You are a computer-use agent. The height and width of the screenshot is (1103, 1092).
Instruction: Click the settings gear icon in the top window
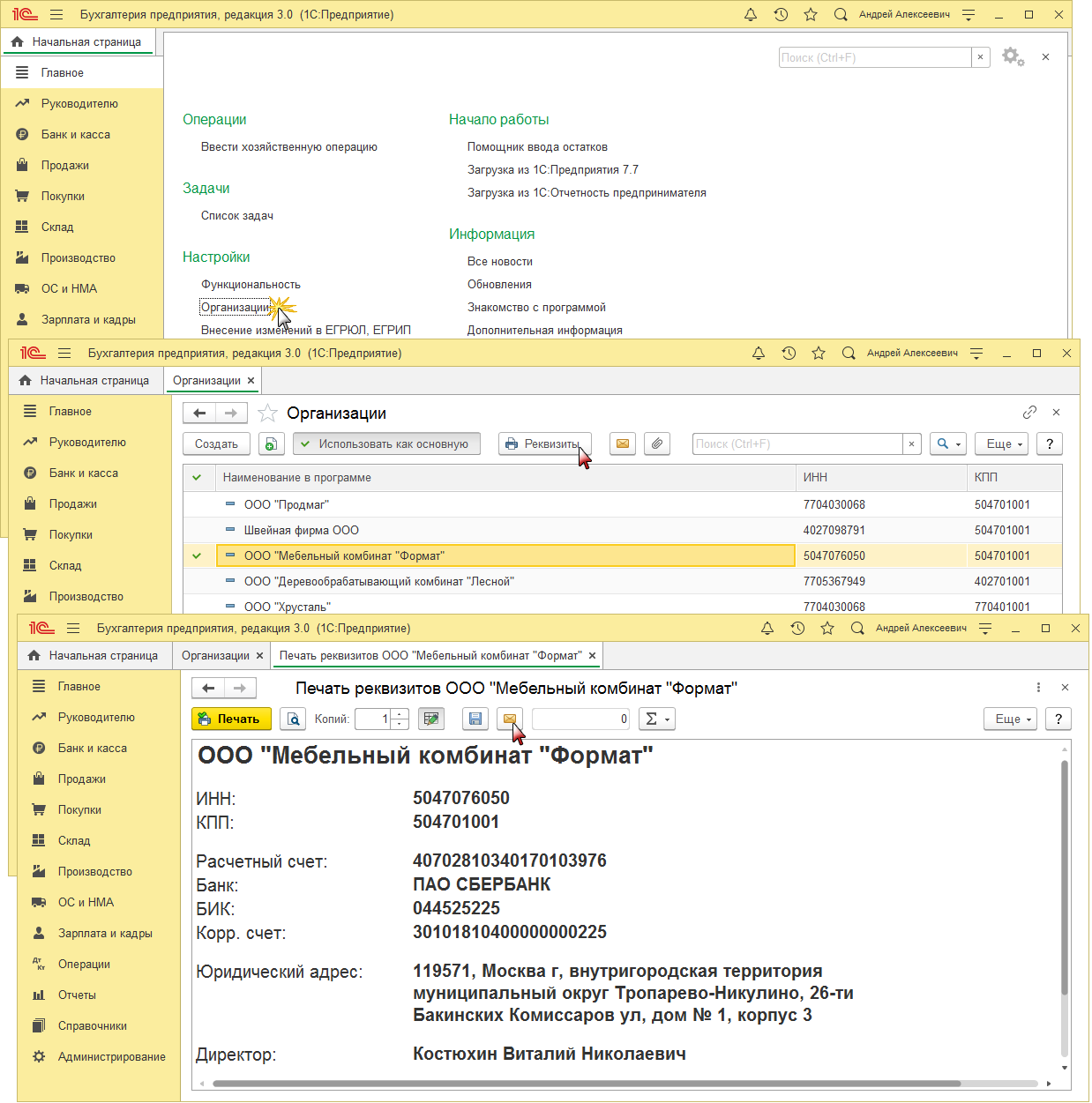tap(1011, 57)
